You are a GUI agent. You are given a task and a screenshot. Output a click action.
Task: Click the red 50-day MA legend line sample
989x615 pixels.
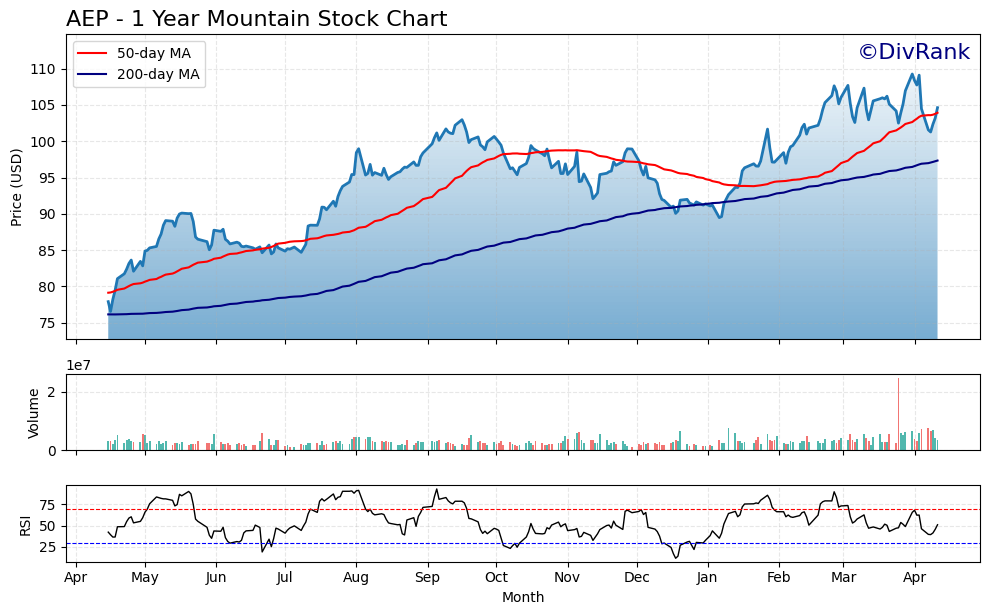(x=92, y=53)
